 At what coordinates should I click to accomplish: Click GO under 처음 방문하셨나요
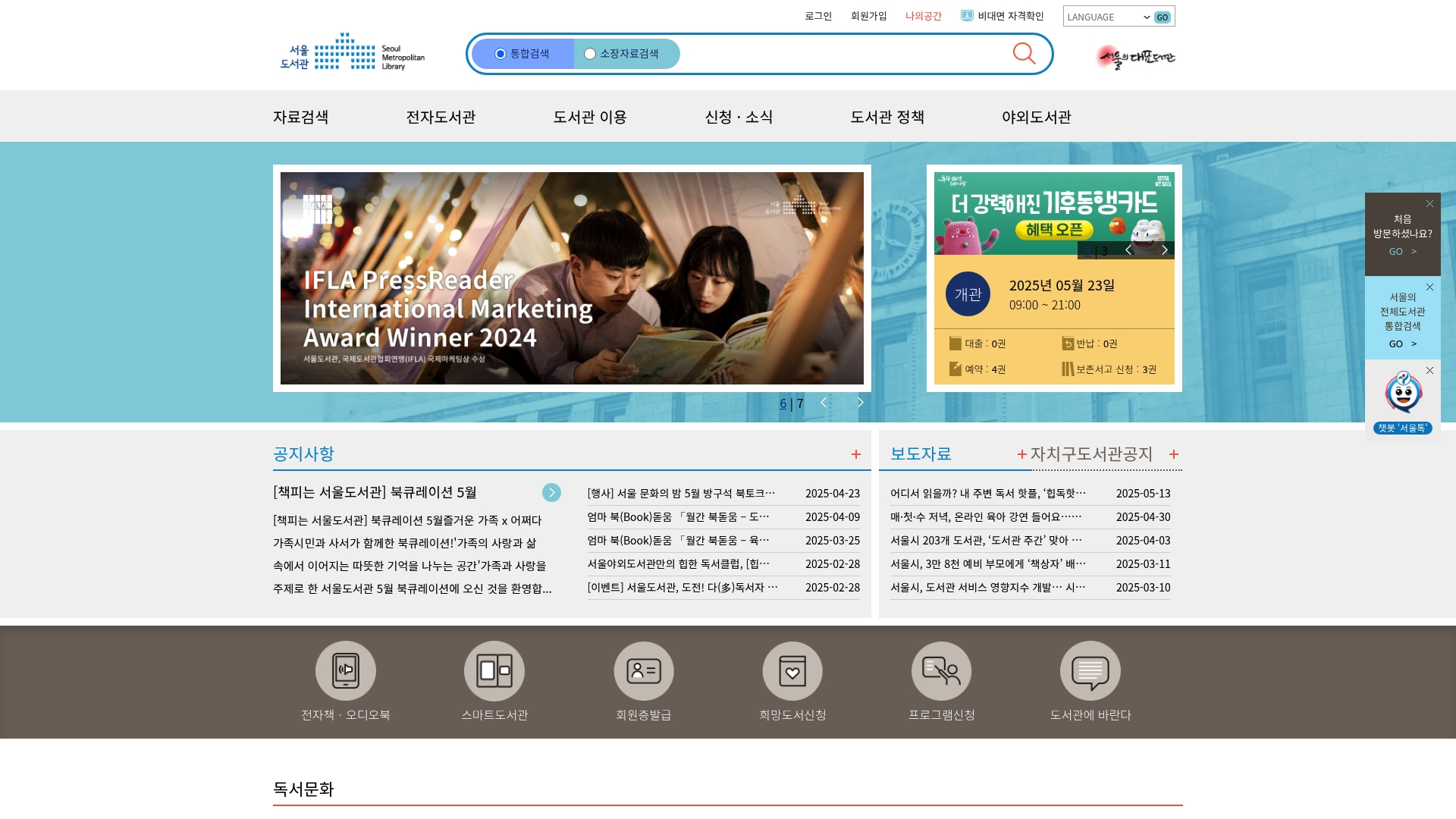(1403, 252)
